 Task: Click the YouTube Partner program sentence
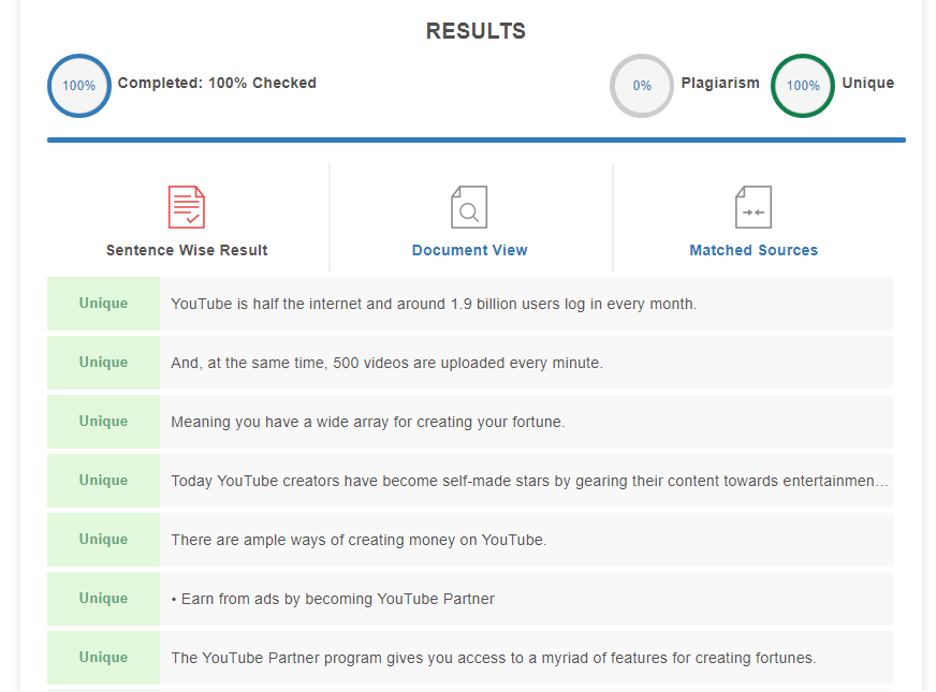click(x=493, y=658)
